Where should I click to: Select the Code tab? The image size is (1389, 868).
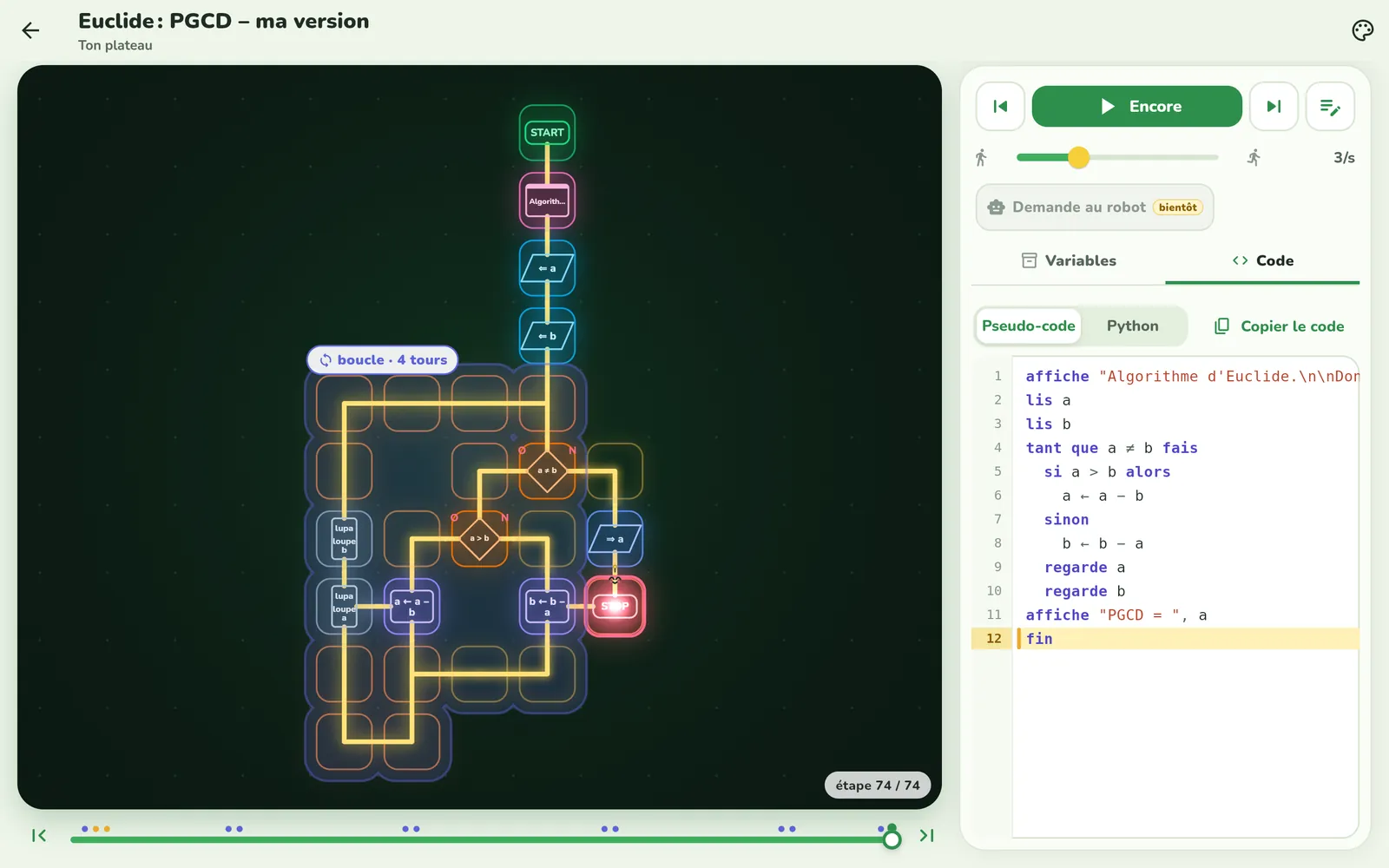[x=1262, y=260]
